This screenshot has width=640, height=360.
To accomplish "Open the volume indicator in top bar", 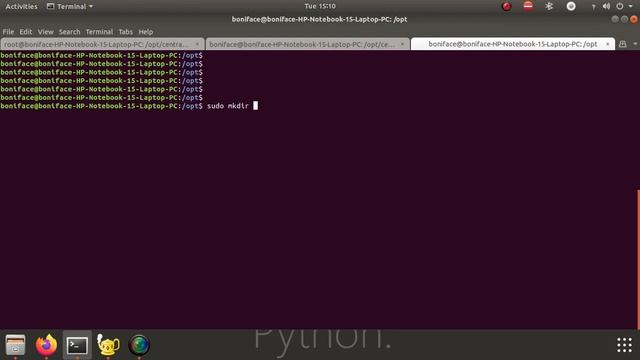I will pyautogui.click(x=607, y=6).
